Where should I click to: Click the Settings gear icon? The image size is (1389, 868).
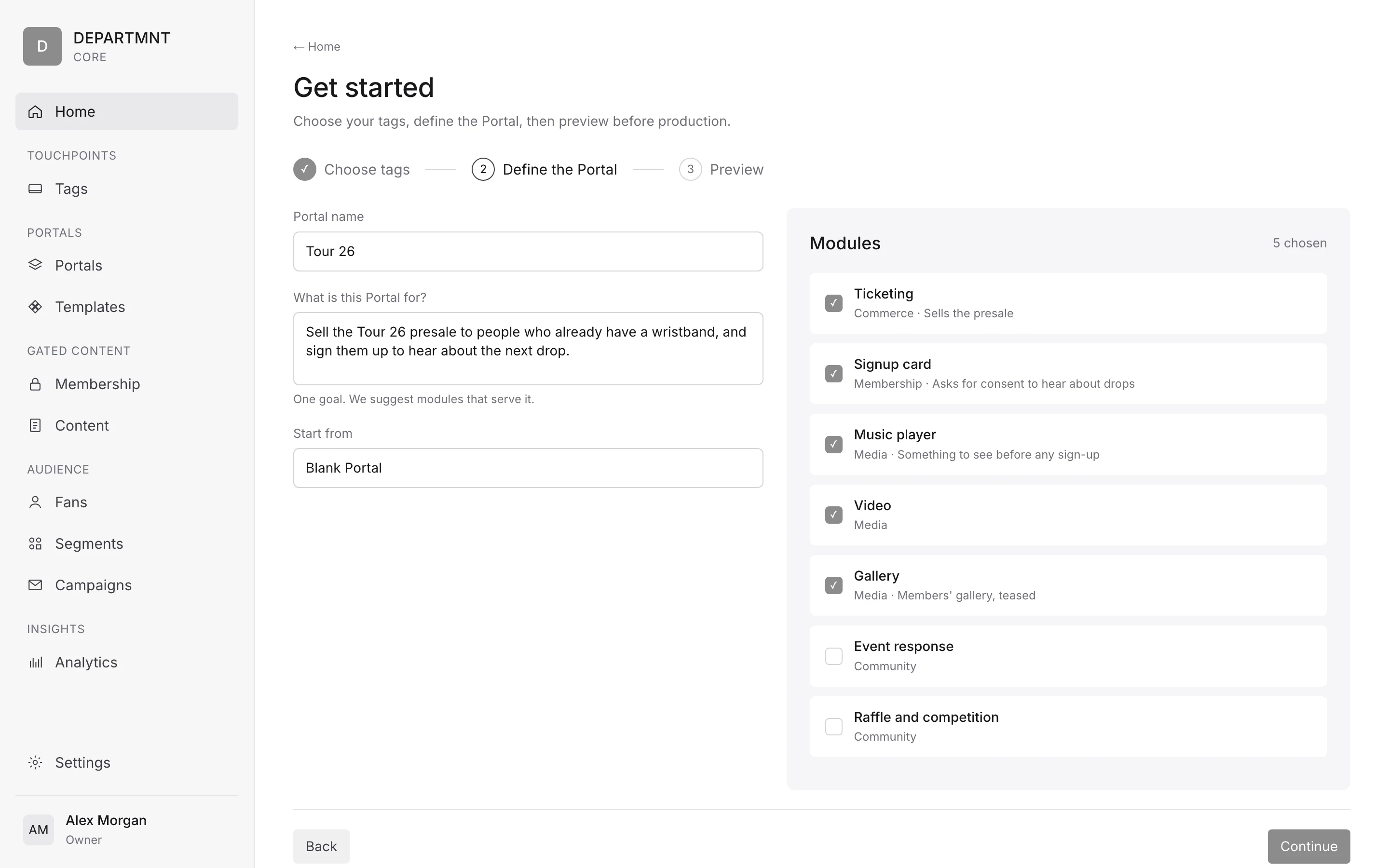coord(35,762)
